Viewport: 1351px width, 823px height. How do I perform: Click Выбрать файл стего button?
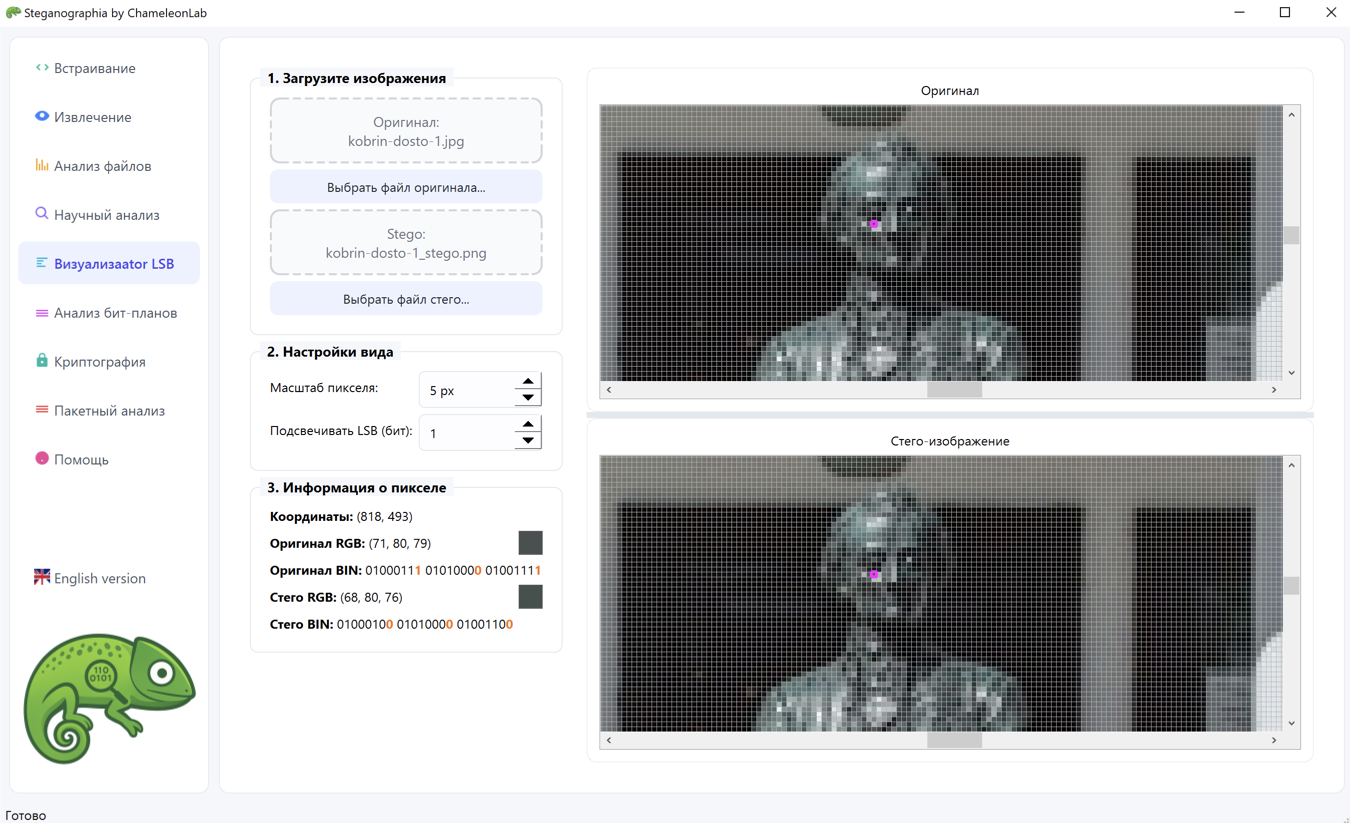(x=406, y=299)
